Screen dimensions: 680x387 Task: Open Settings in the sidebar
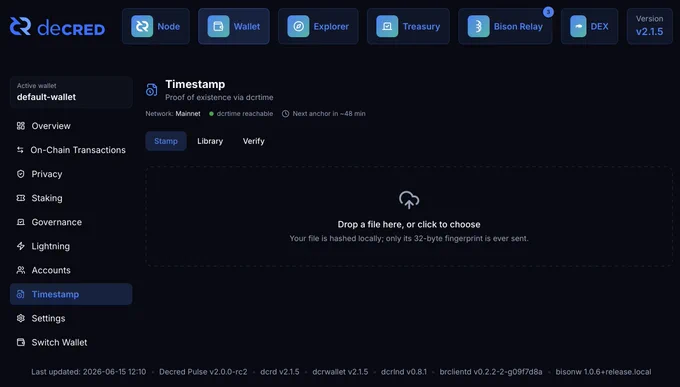click(x=71, y=318)
